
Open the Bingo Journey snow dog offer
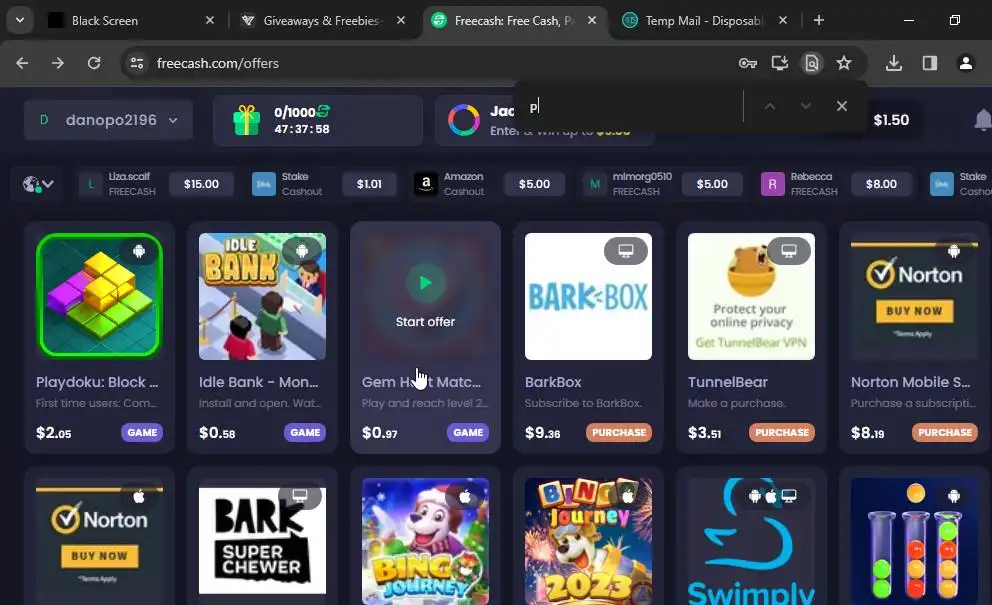point(425,541)
